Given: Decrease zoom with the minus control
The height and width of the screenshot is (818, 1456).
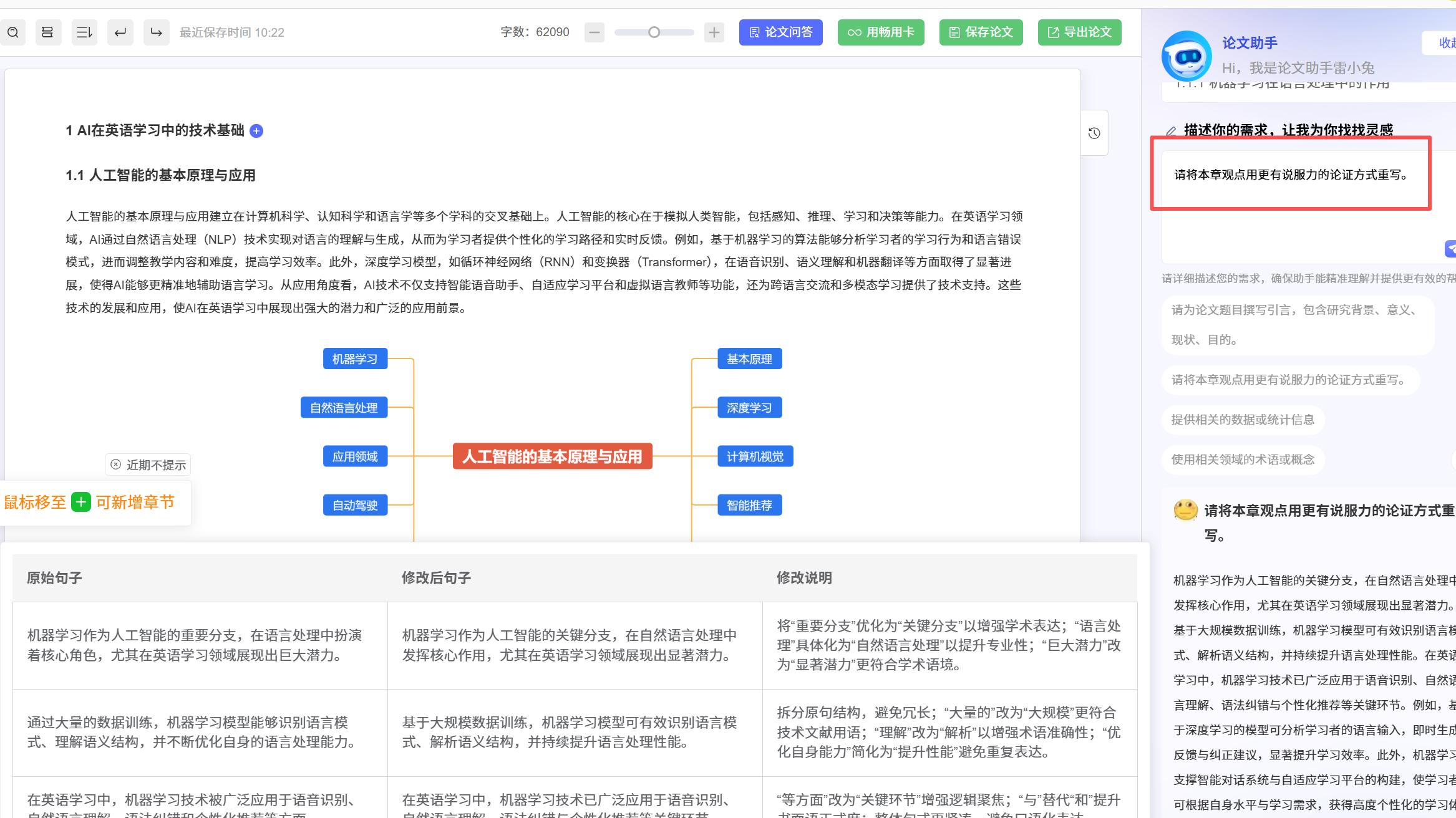Looking at the screenshot, I should tap(595, 32).
